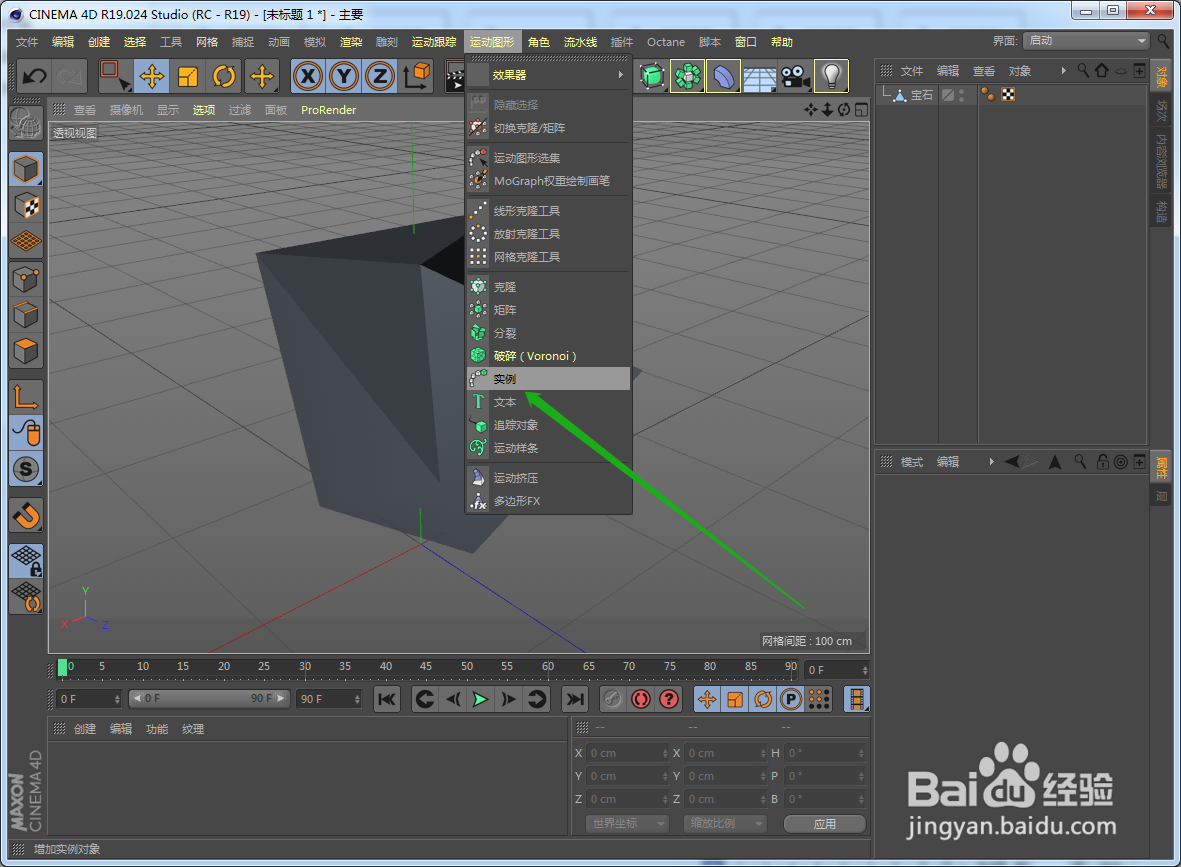Click the position X coordinate field
This screenshot has width=1181, height=867.
click(627, 753)
